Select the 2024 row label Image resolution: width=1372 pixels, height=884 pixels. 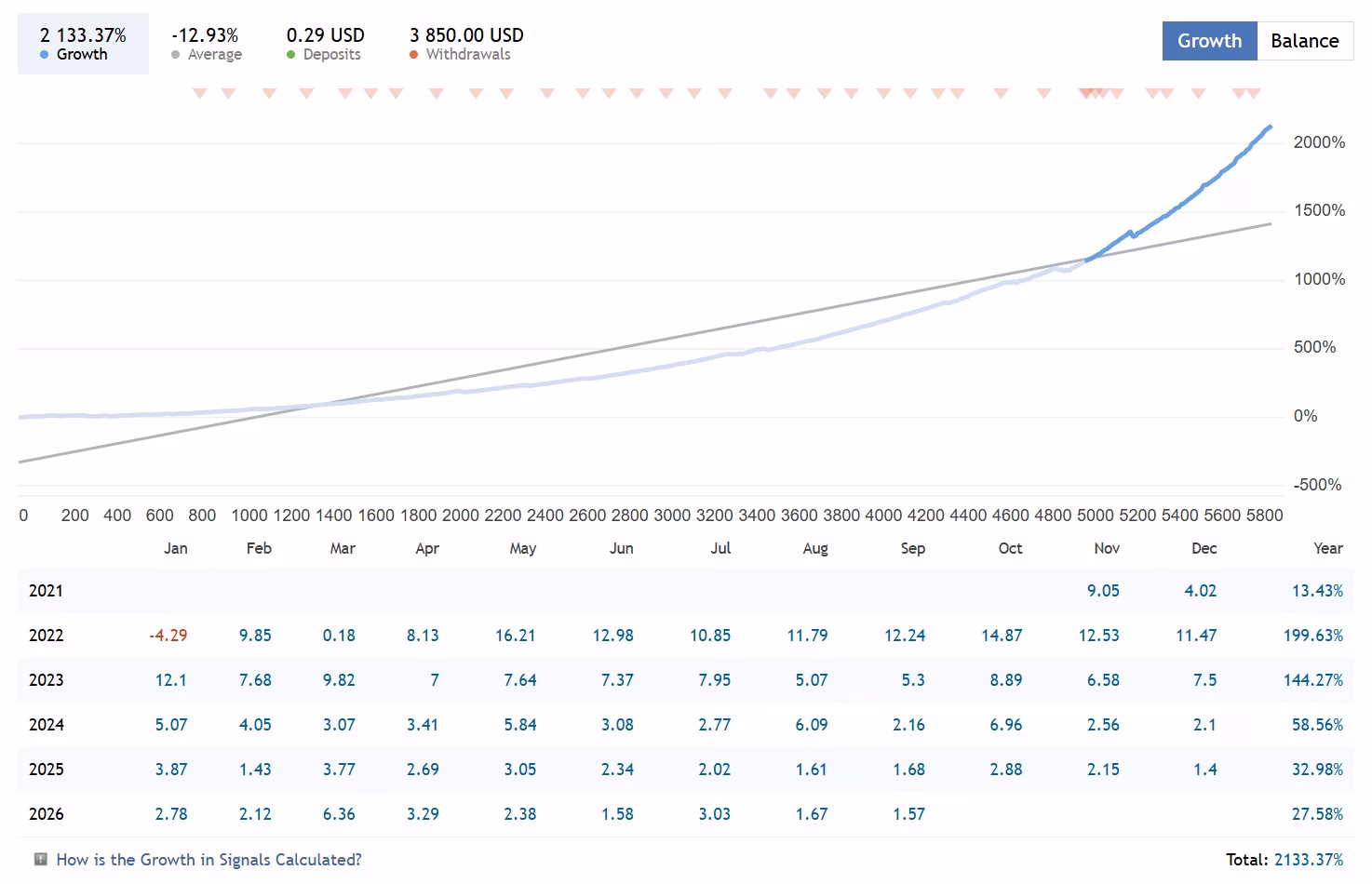coord(46,725)
